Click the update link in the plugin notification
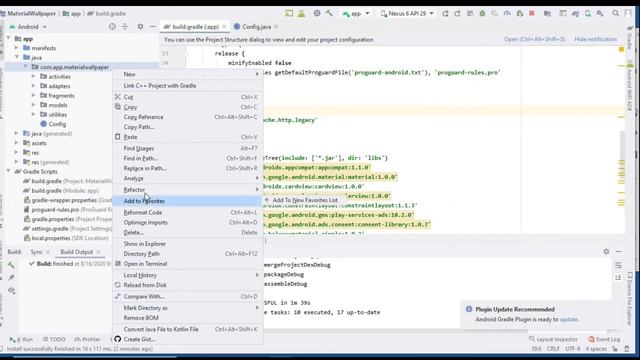640x360 pixels. click(x=569, y=319)
